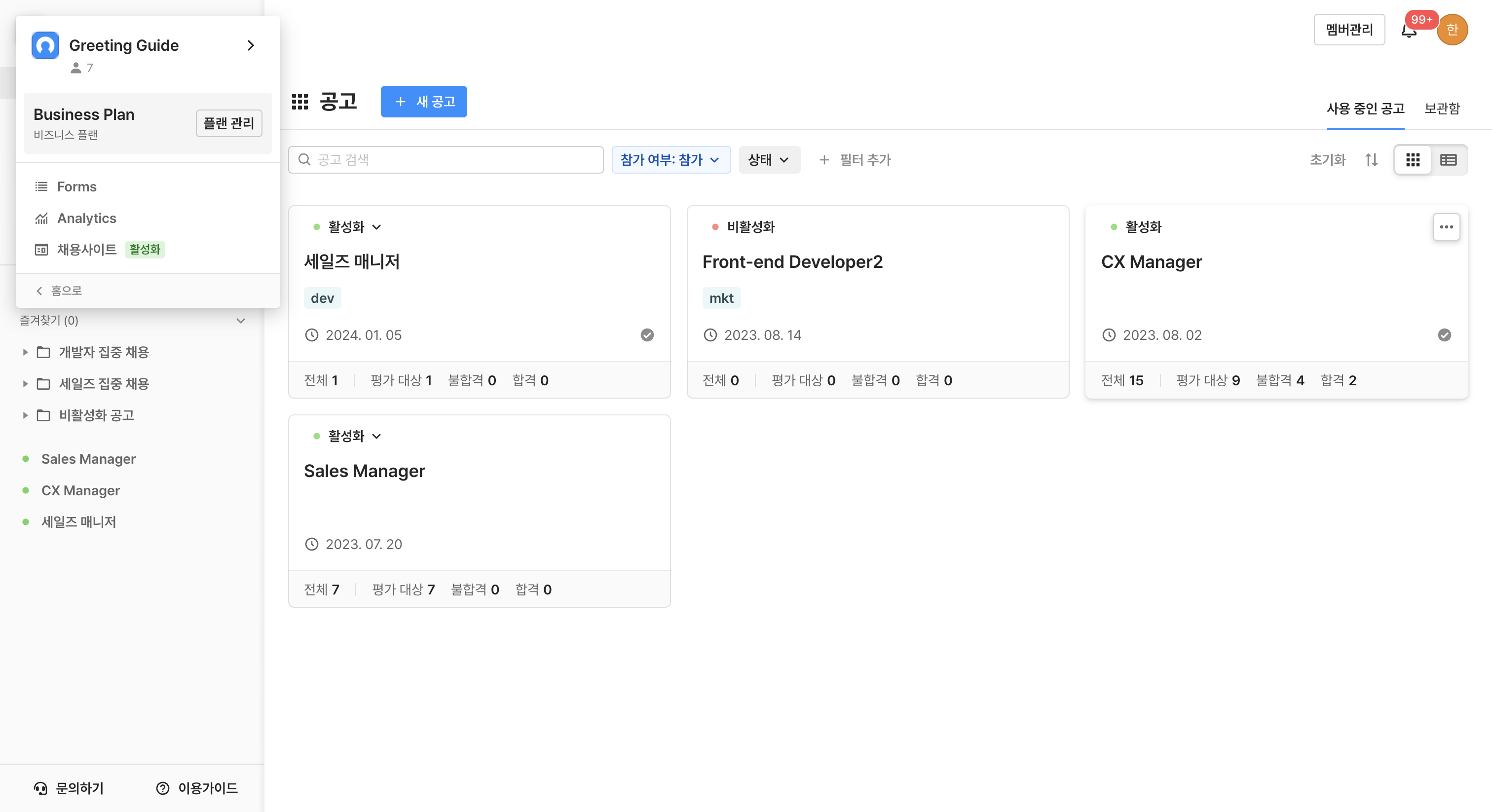Expand the 비활성화 공고 folder
Viewport: 1492px width, 812px height.
[x=25, y=415]
